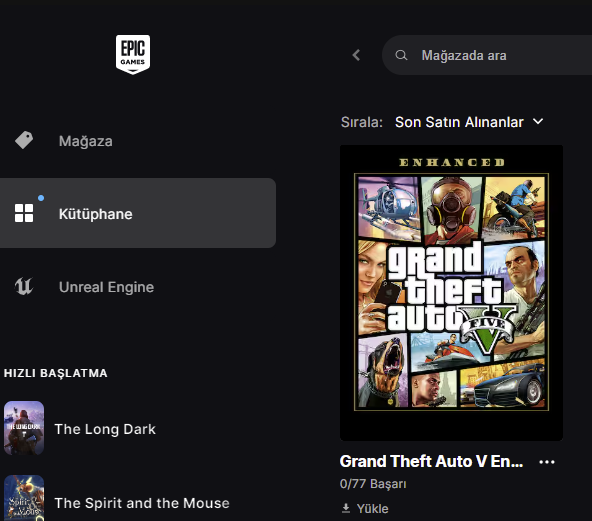Click The Long Dark thumbnail
The width and height of the screenshot is (592, 521).
[x=24, y=428]
